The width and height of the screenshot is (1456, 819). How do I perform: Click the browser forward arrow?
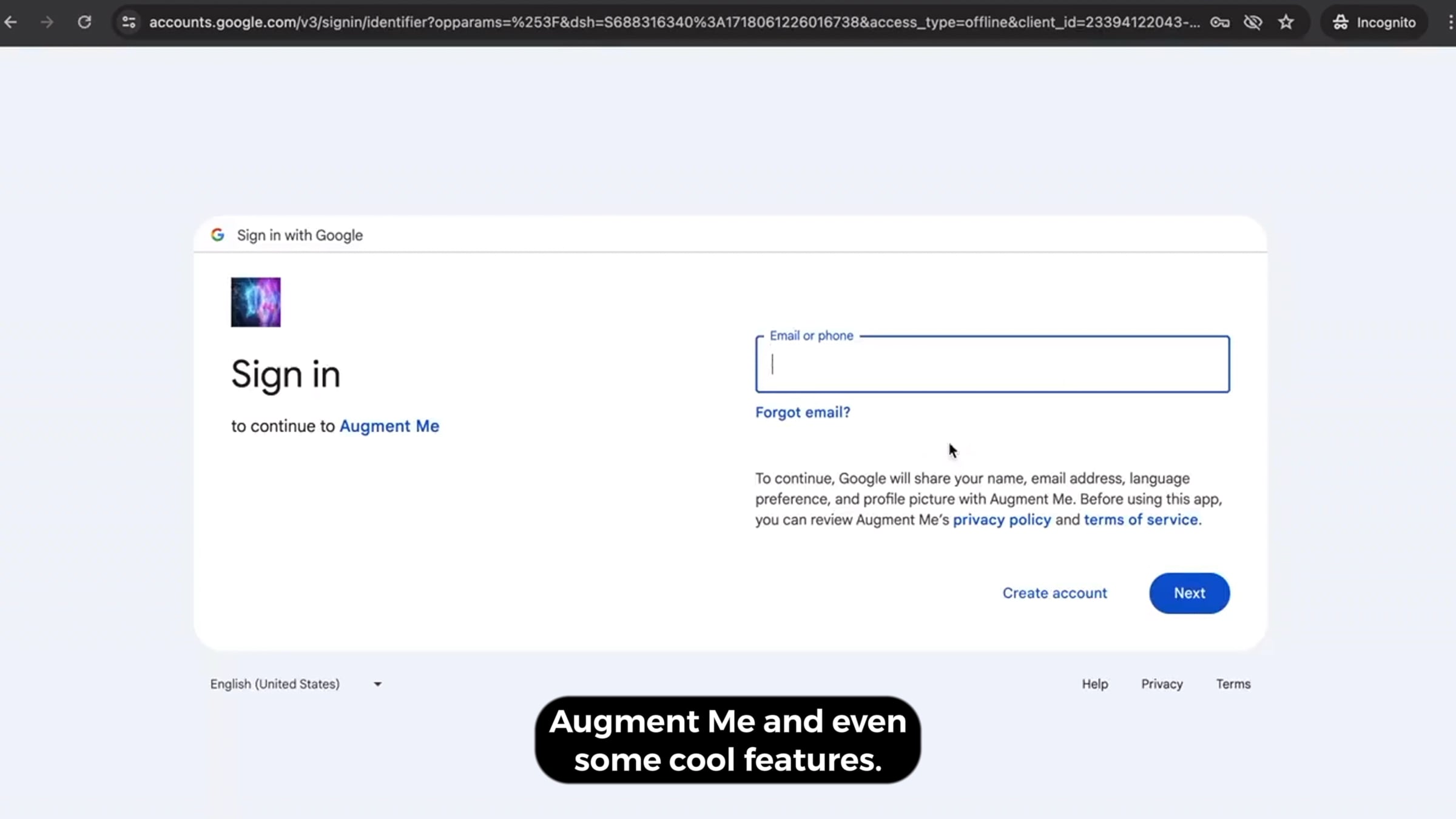(47, 22)
